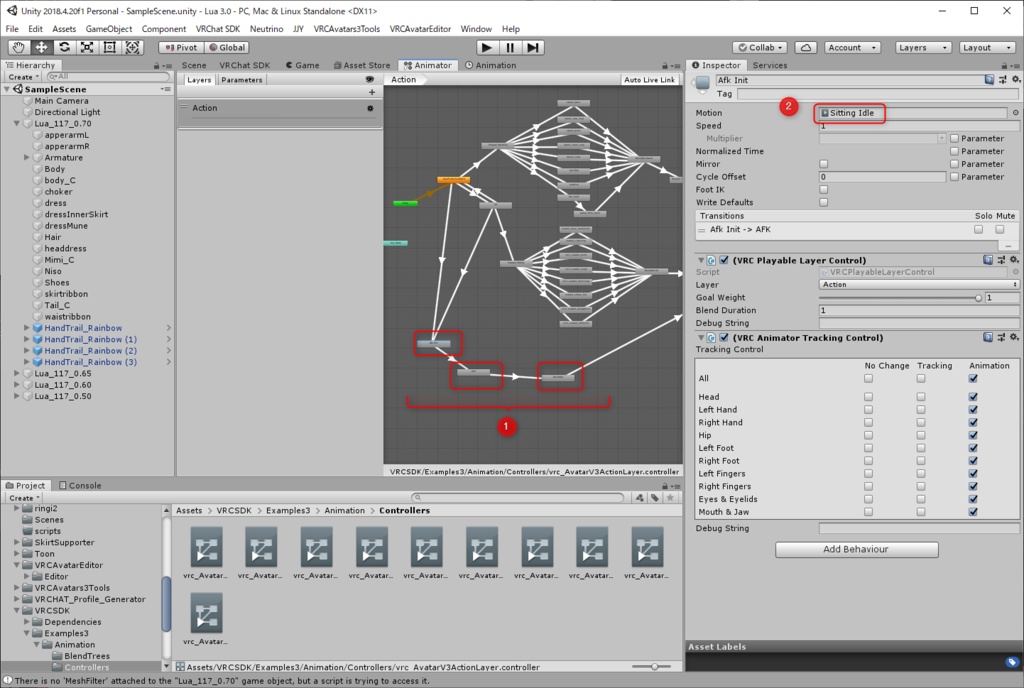Collapse Lua_117_0.70 in Hierarchy
The image size is (1024, 688).
pos(17,123)
